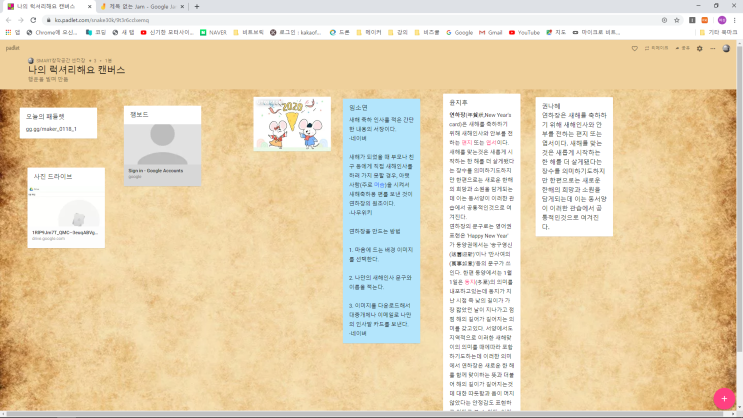743x418 pixels.
Task: Open the 마이크로 비트 bookmark
Action: click(596, 32)
